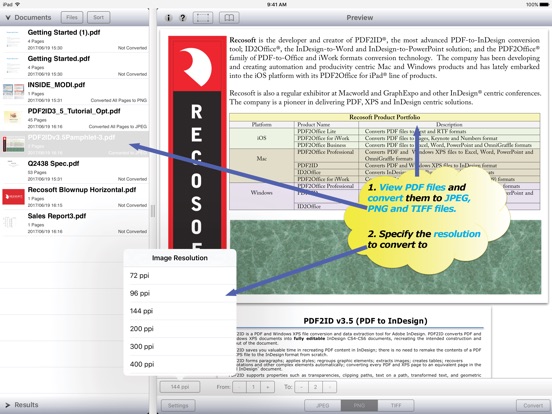Tap INSIDE_MODI.pdf thumbnail
Screen dimensions: 552x414
(x=13, y=92)
